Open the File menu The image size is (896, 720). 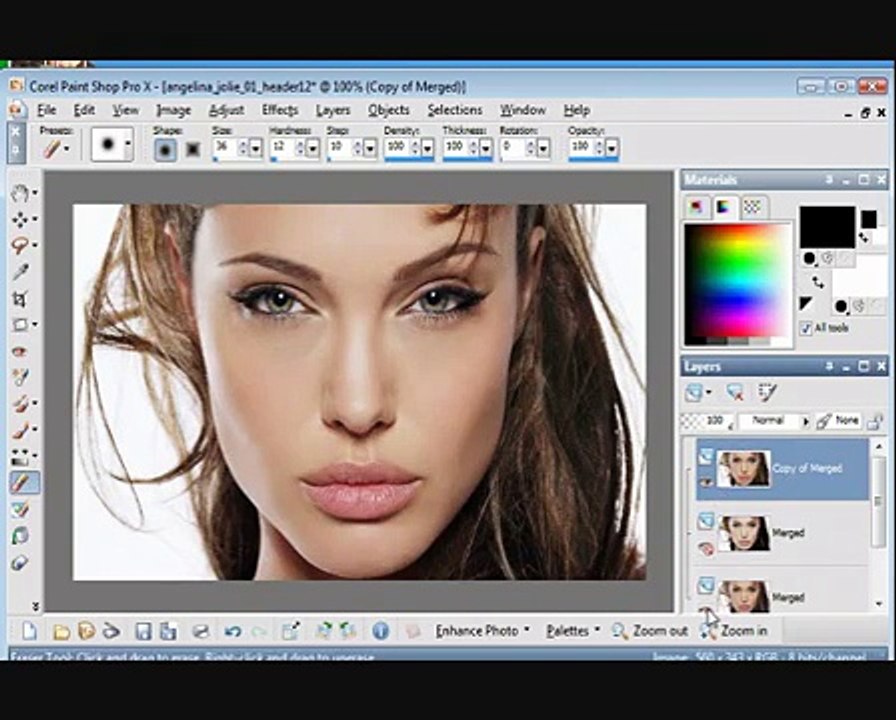(x=47, y=110)
